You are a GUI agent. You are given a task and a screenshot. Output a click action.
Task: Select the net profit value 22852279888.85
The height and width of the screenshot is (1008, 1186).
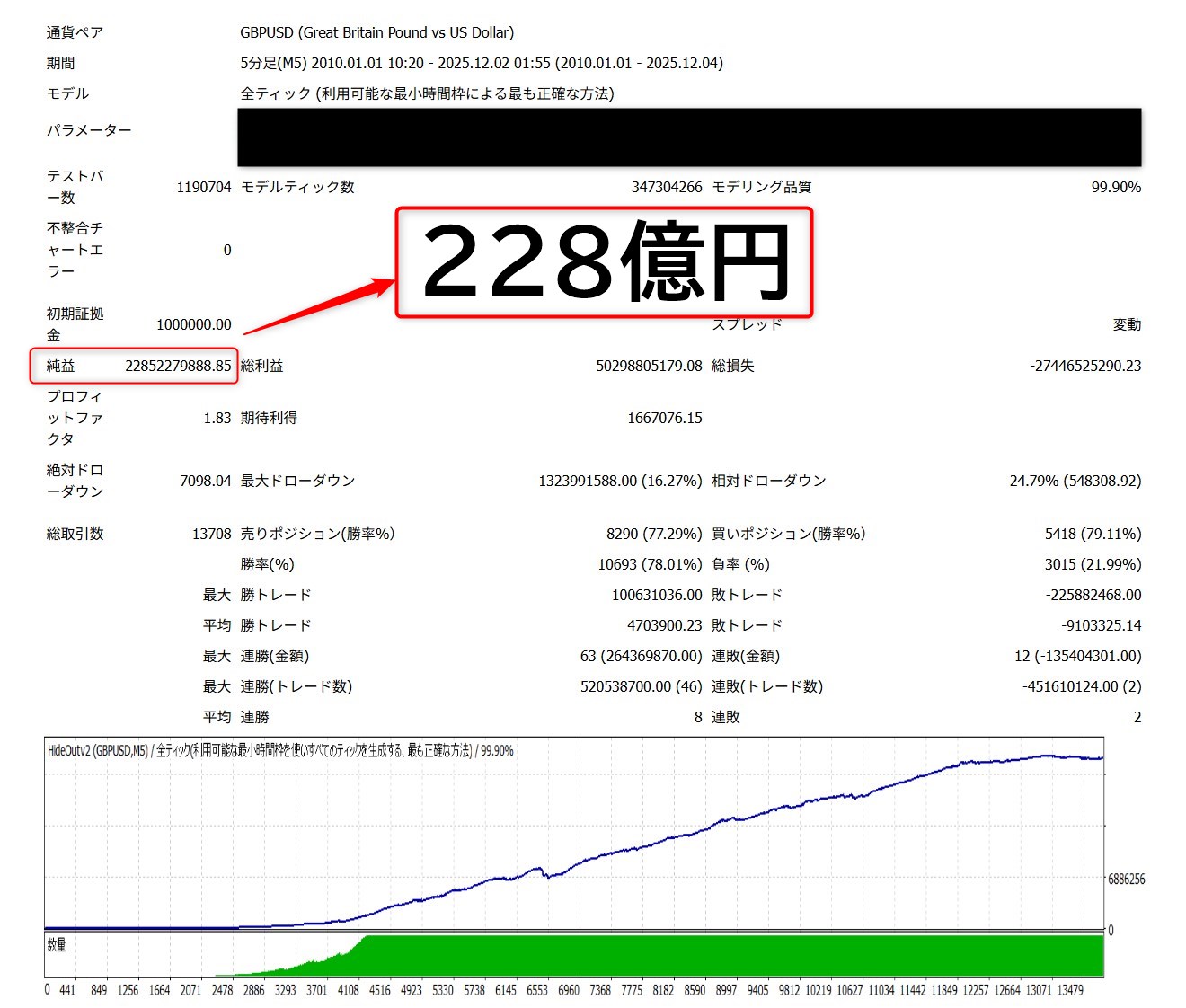tap(178, 366)
